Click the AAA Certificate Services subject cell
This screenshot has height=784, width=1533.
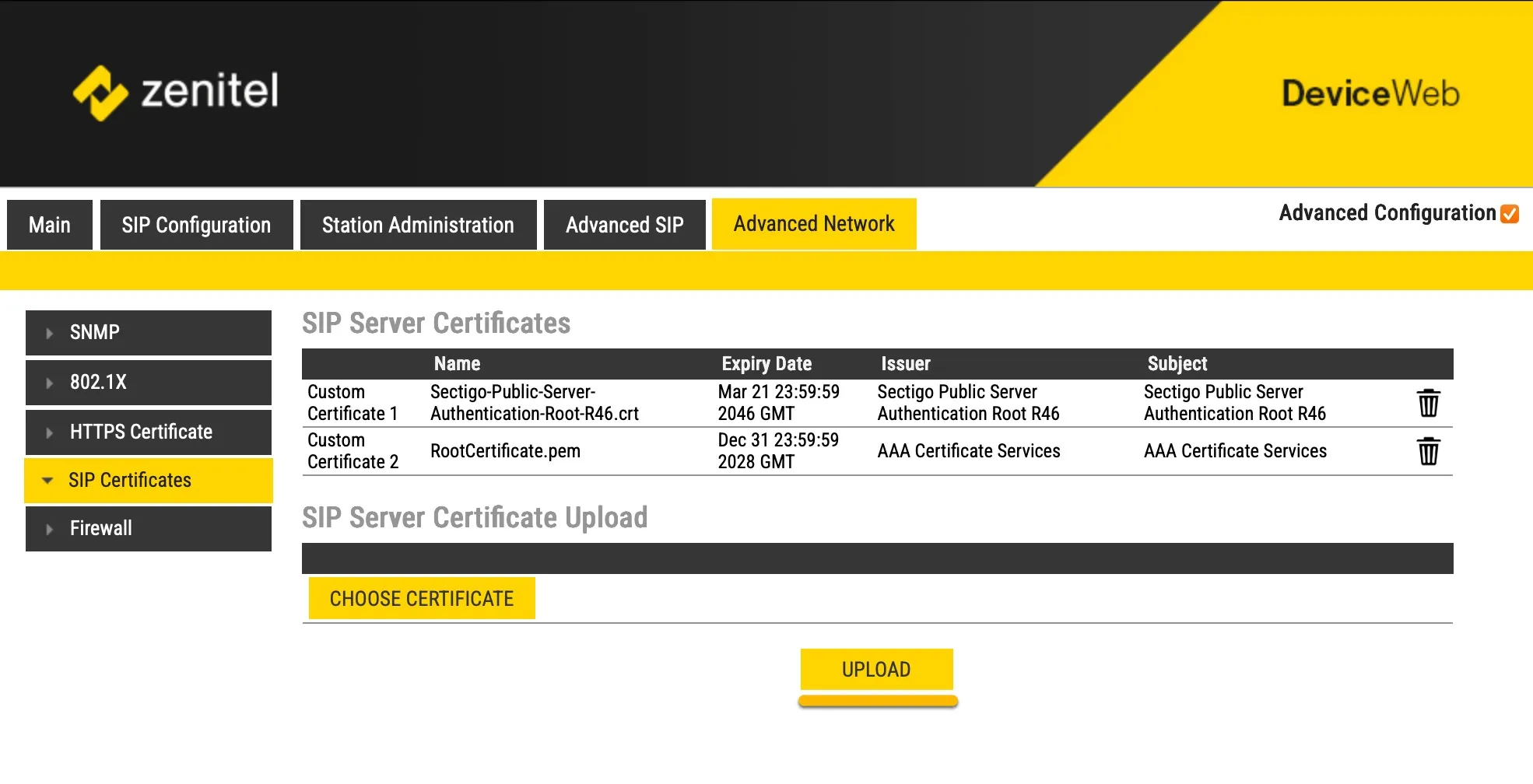(1235, 451)
